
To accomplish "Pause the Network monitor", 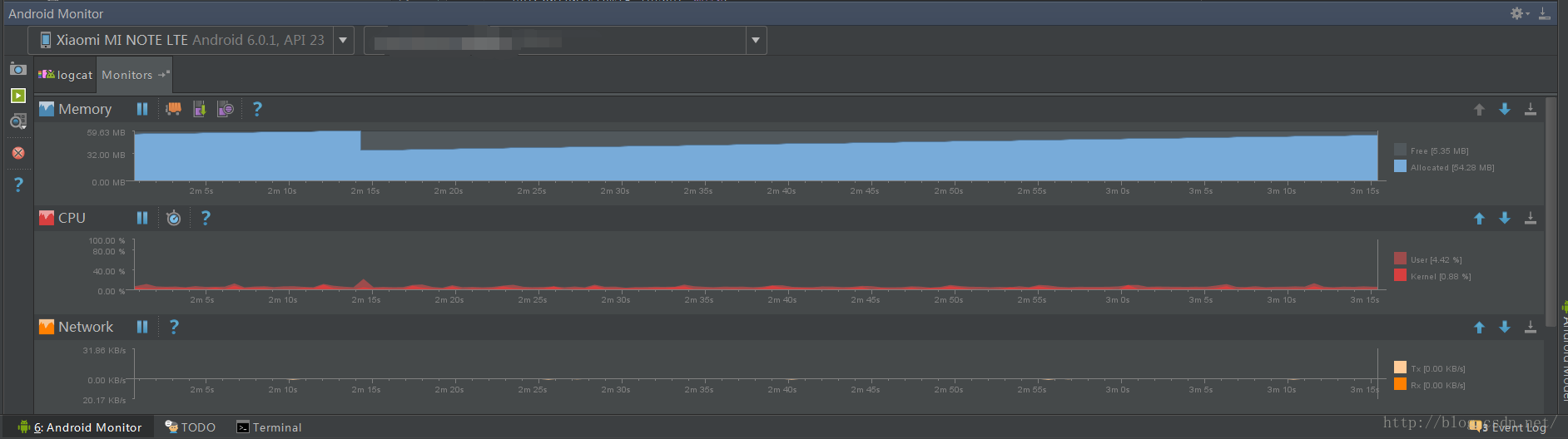I will 142,327.
